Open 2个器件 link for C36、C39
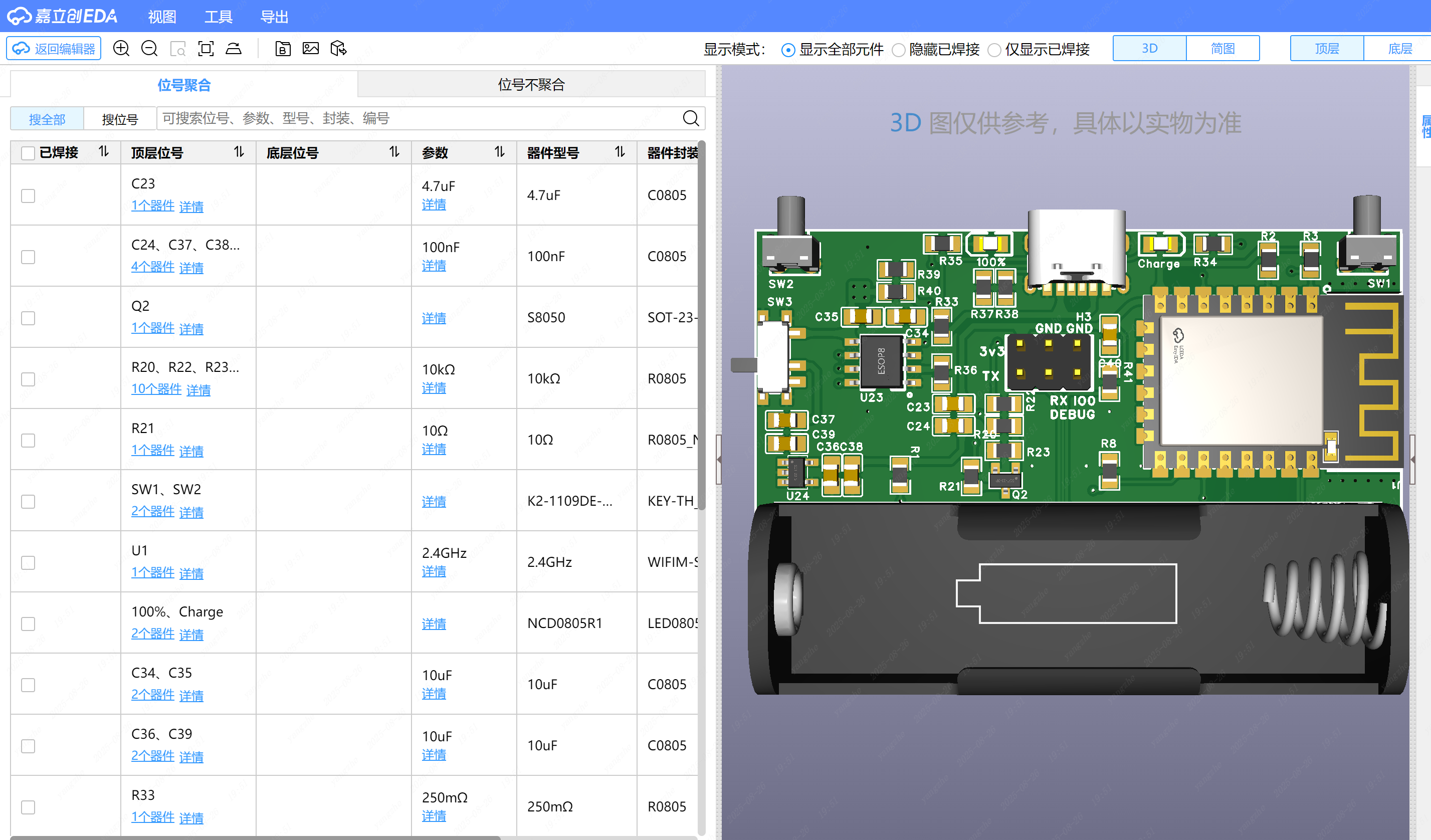 click(x=153, y=756)
